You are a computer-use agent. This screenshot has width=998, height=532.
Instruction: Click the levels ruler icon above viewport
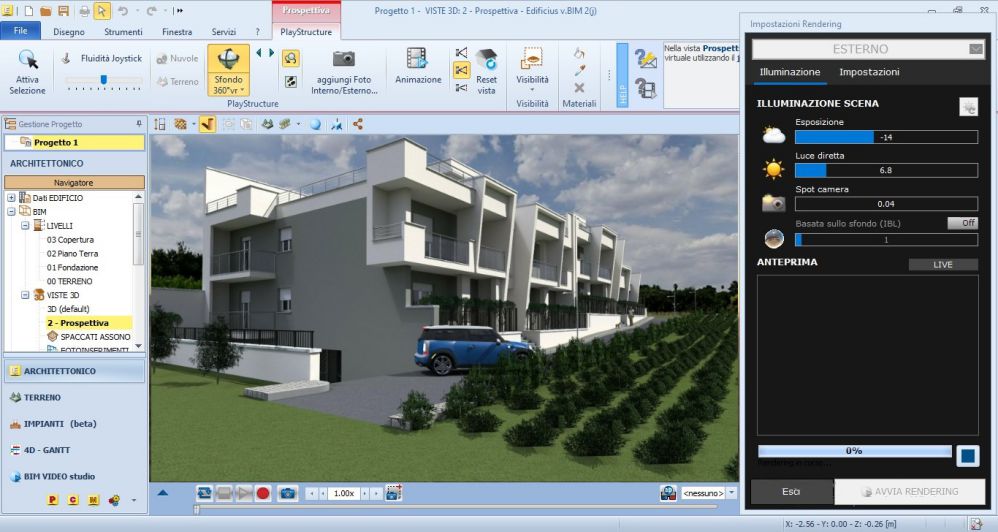[159, 124]
